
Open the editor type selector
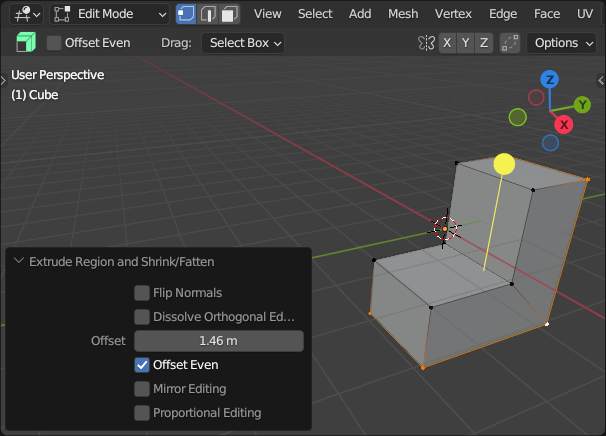(x=26, y=14)
